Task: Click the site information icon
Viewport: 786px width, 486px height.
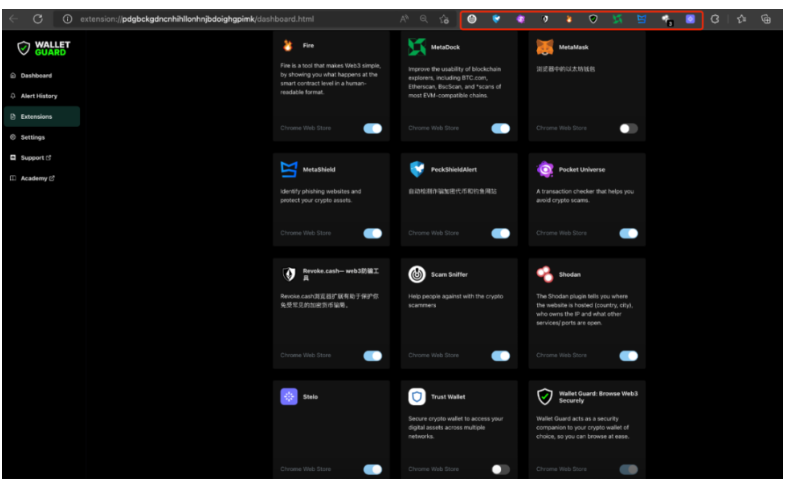Action: (x=67, y=19)
